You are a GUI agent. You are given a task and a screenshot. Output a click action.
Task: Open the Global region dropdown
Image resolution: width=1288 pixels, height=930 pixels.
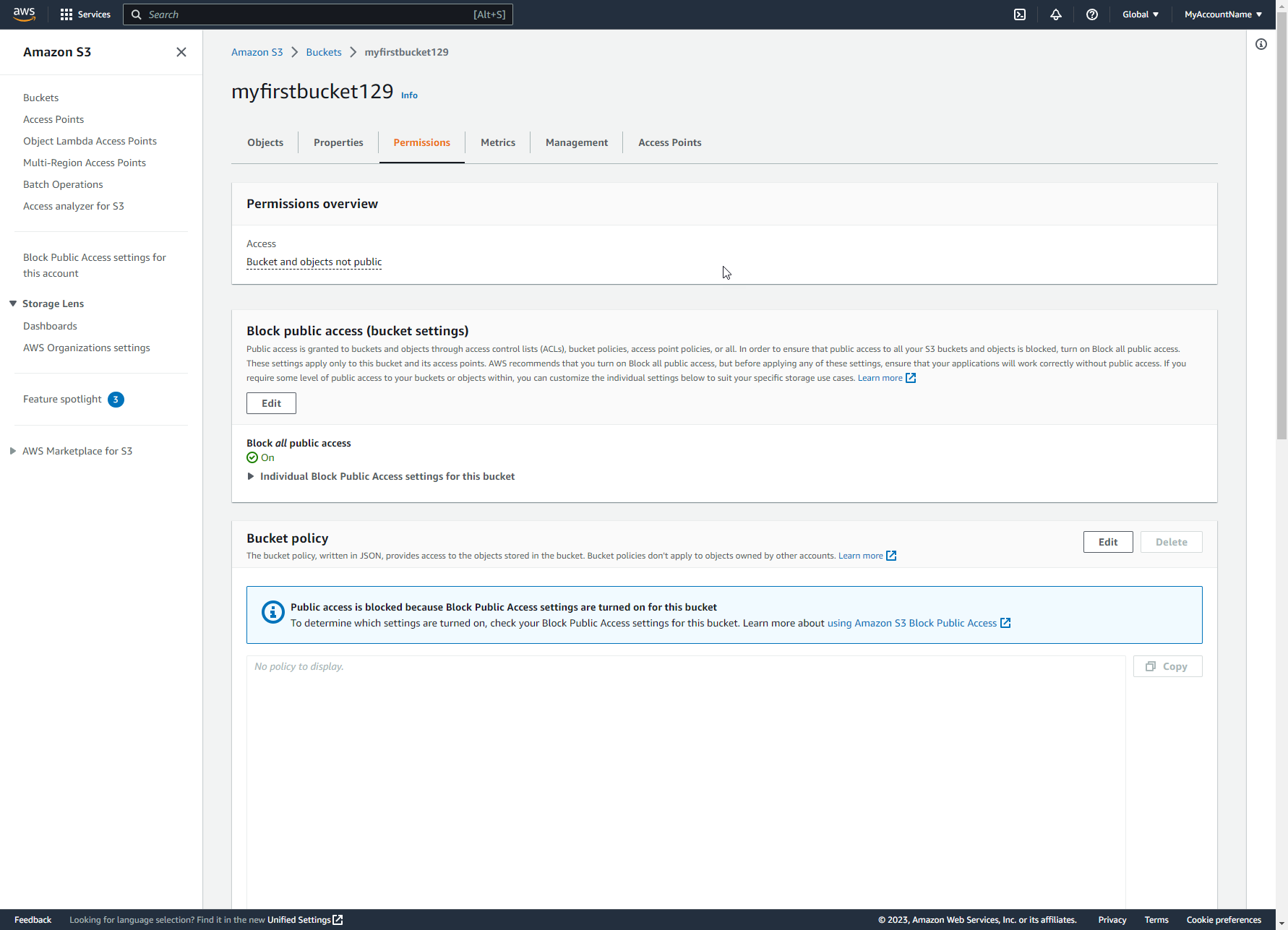[x=1140, y=14]
